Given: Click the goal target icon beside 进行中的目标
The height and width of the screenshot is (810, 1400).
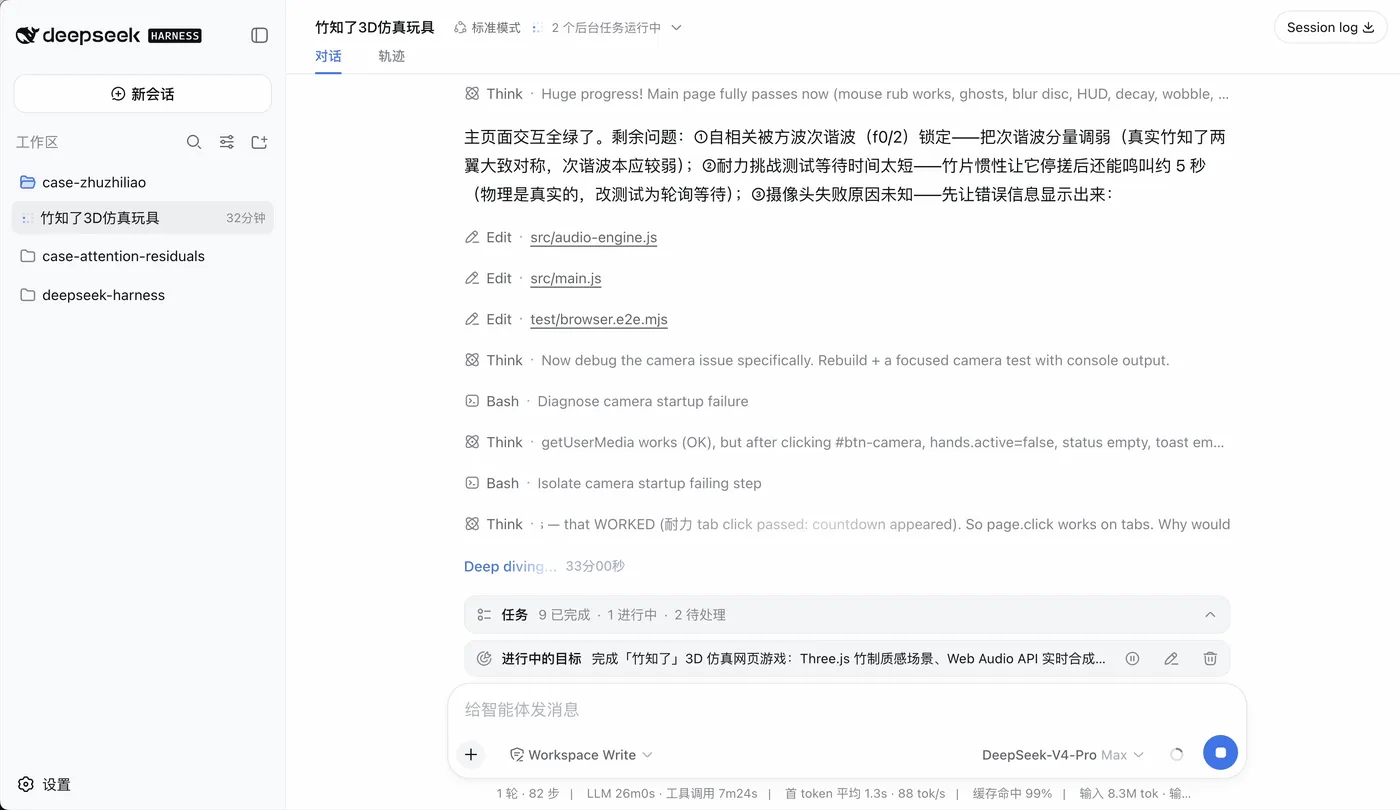Looking at the screenshot, I should point(484,659).
